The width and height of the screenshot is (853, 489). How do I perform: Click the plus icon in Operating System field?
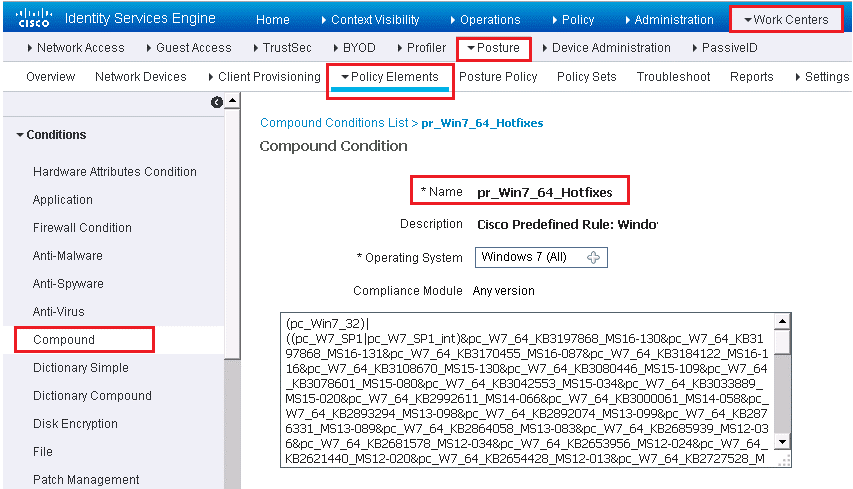pyautogui.click(x=593, y=257)
